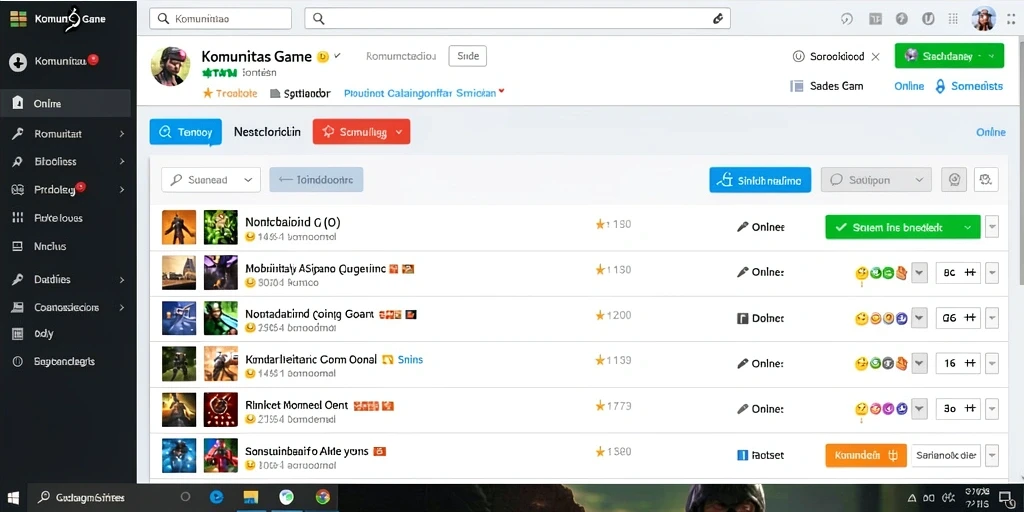Click the pencil icon in search bar
1024x512 pixels.
pos(717,19)
